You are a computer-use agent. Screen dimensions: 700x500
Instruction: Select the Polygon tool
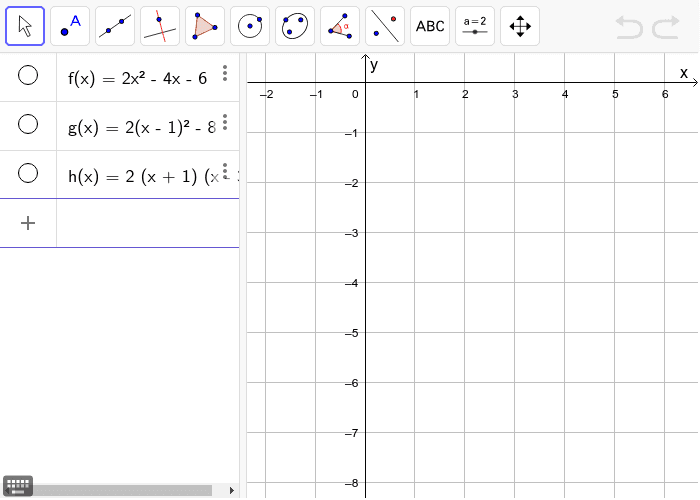pos(205,26)
